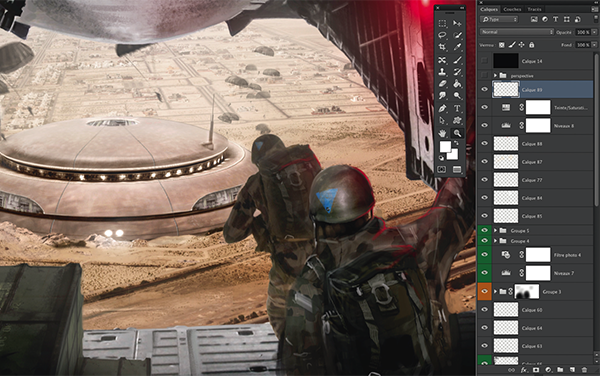Open the Normal blend mode dropdown
The image size is (600, 376).
[x=517, y=32]
